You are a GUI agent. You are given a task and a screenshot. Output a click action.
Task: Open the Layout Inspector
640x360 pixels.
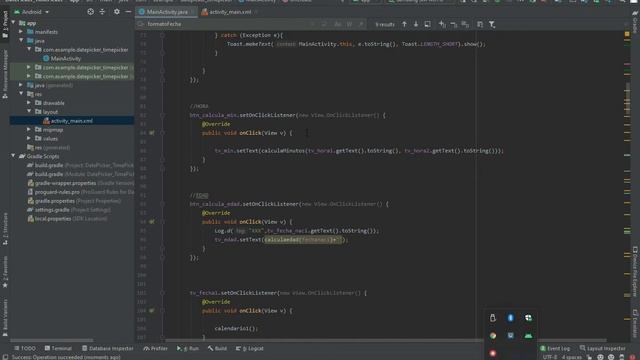click(x=602, y=349)
